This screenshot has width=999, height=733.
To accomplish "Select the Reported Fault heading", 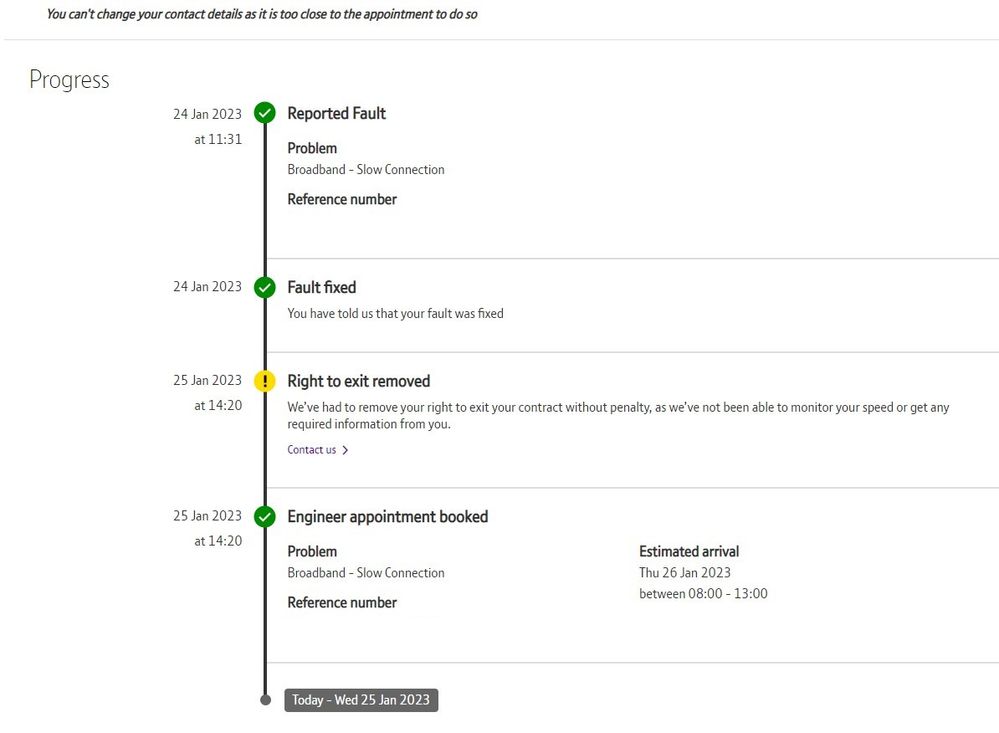I will tap(336, 114).
